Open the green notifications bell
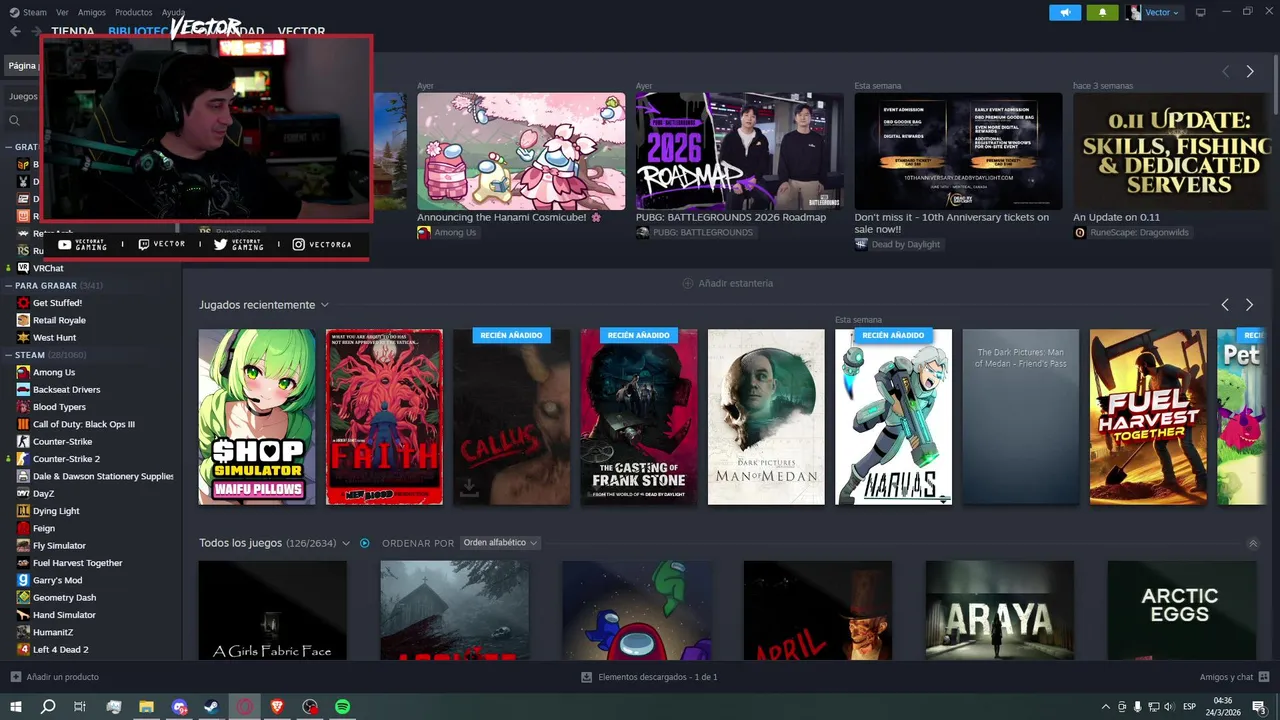Image resolution: width=1280 pixels, height=720 pixels. [x=1103, y=12]
